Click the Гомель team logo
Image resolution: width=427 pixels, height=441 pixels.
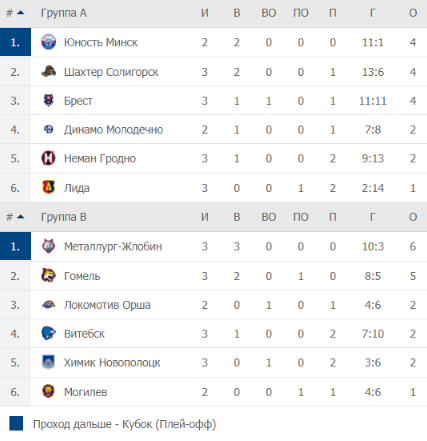48,275
